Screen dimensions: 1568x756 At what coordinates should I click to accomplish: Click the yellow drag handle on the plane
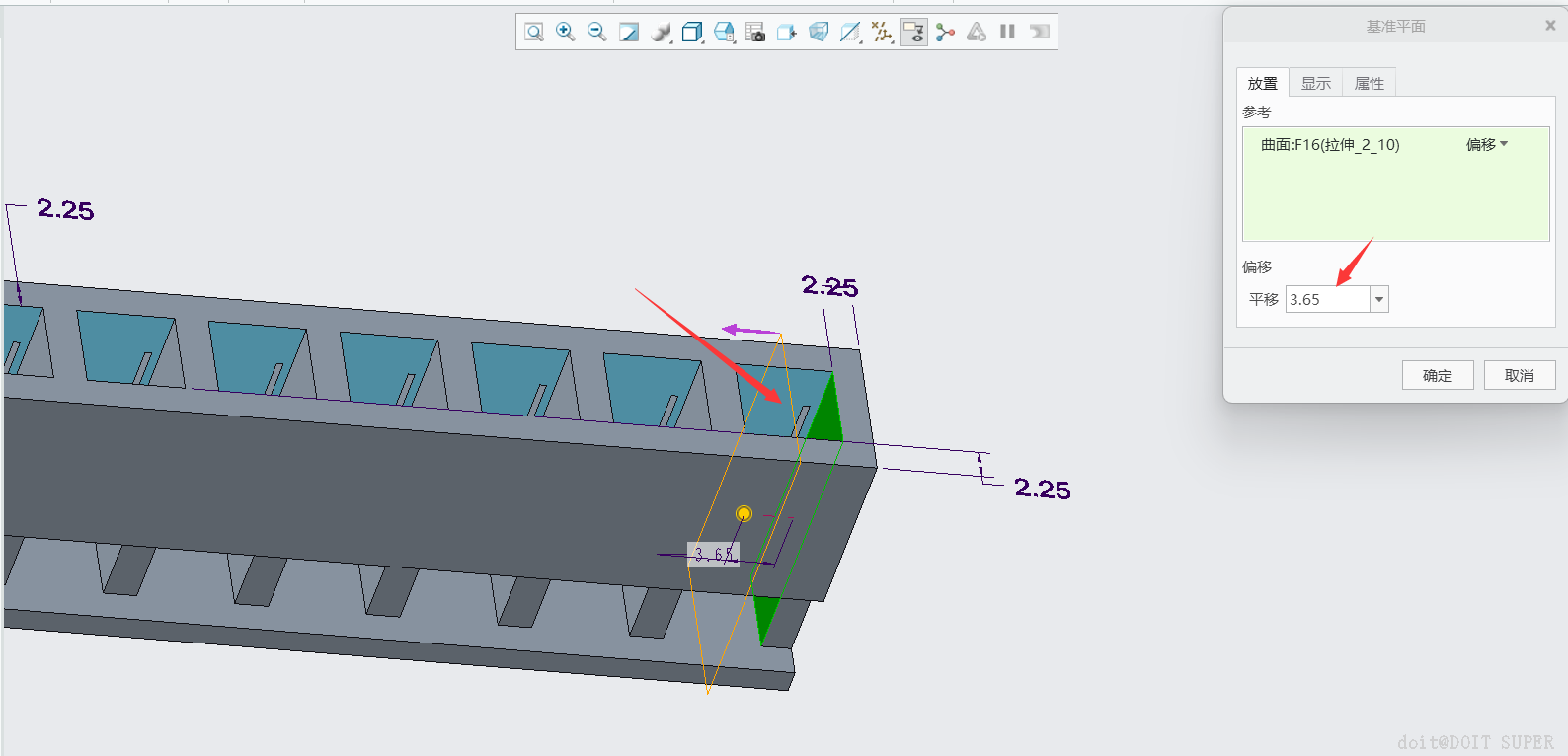point(744,513)
